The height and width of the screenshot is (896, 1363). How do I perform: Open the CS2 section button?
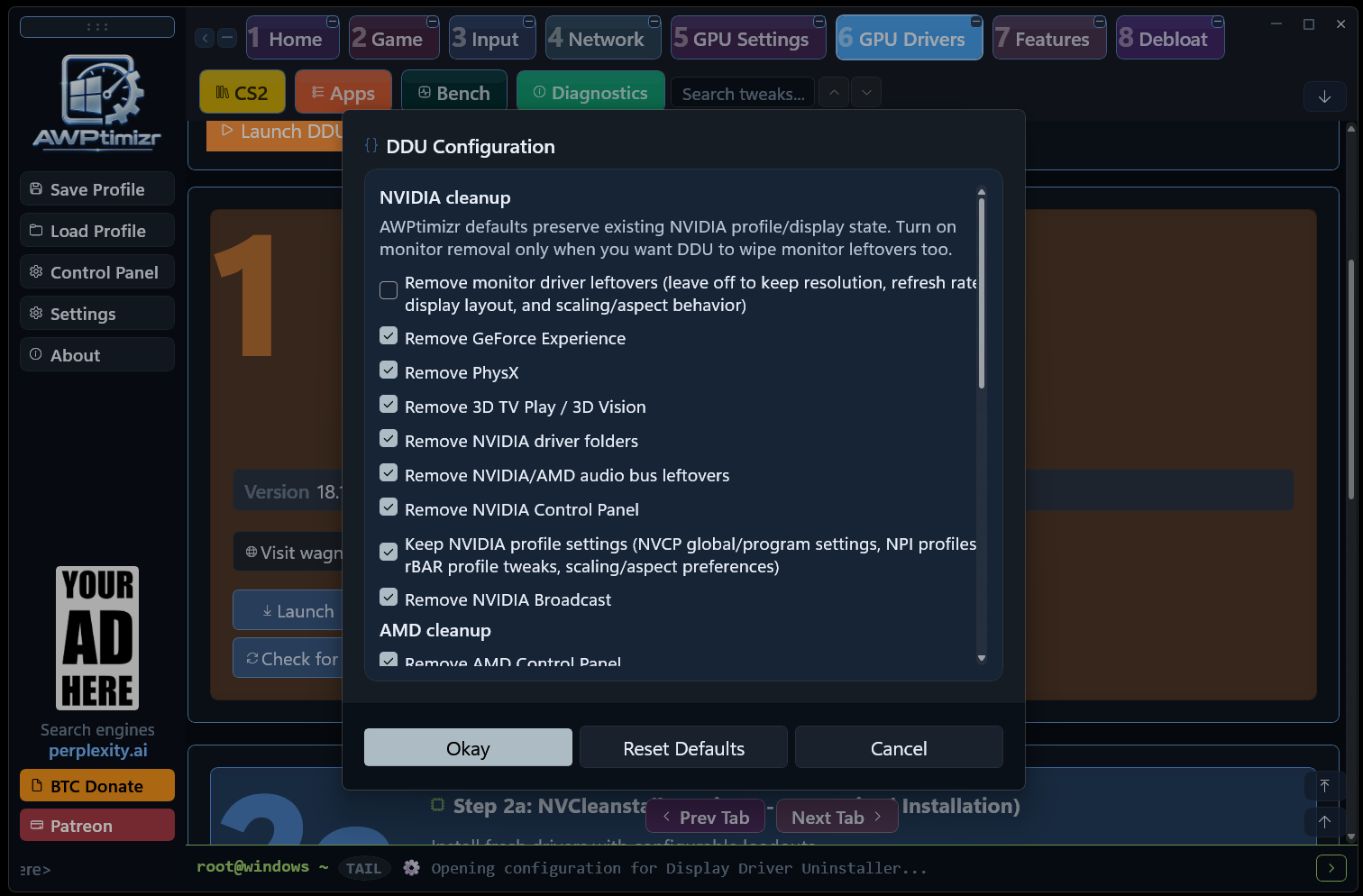click(242, 93)
